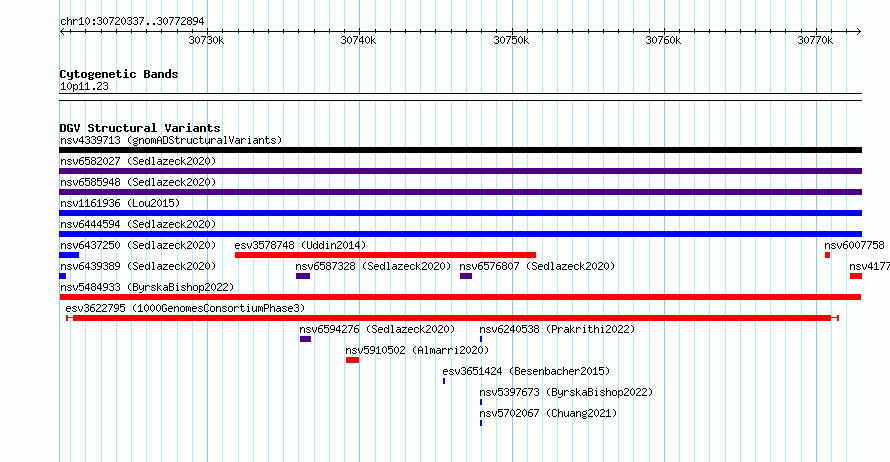Open esv3651424 Besenbacher2015 label

(526, 371)
